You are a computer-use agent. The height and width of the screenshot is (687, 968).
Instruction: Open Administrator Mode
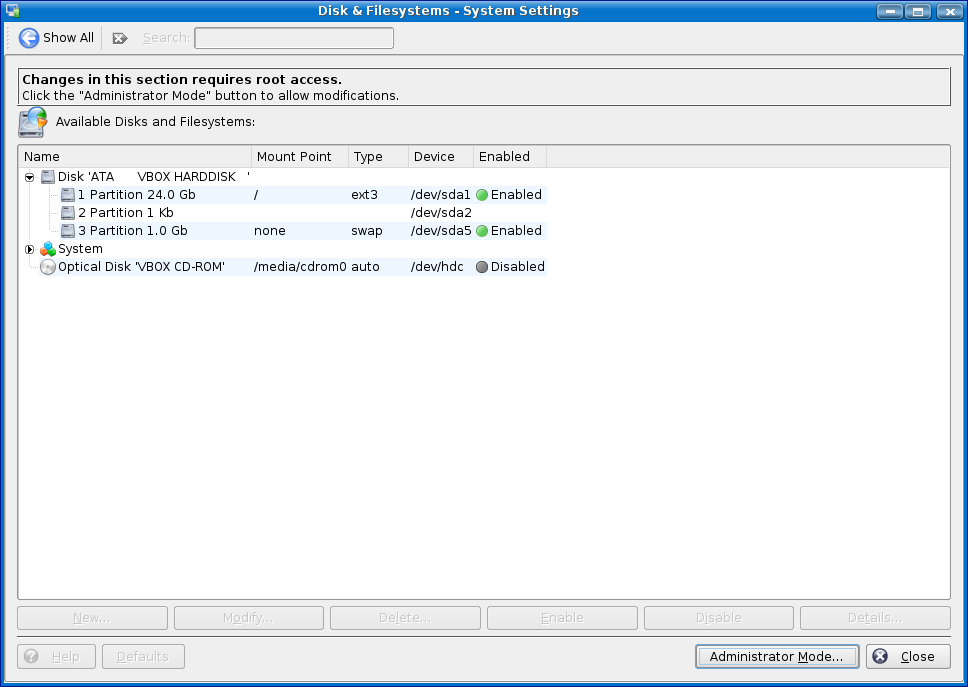776,657
